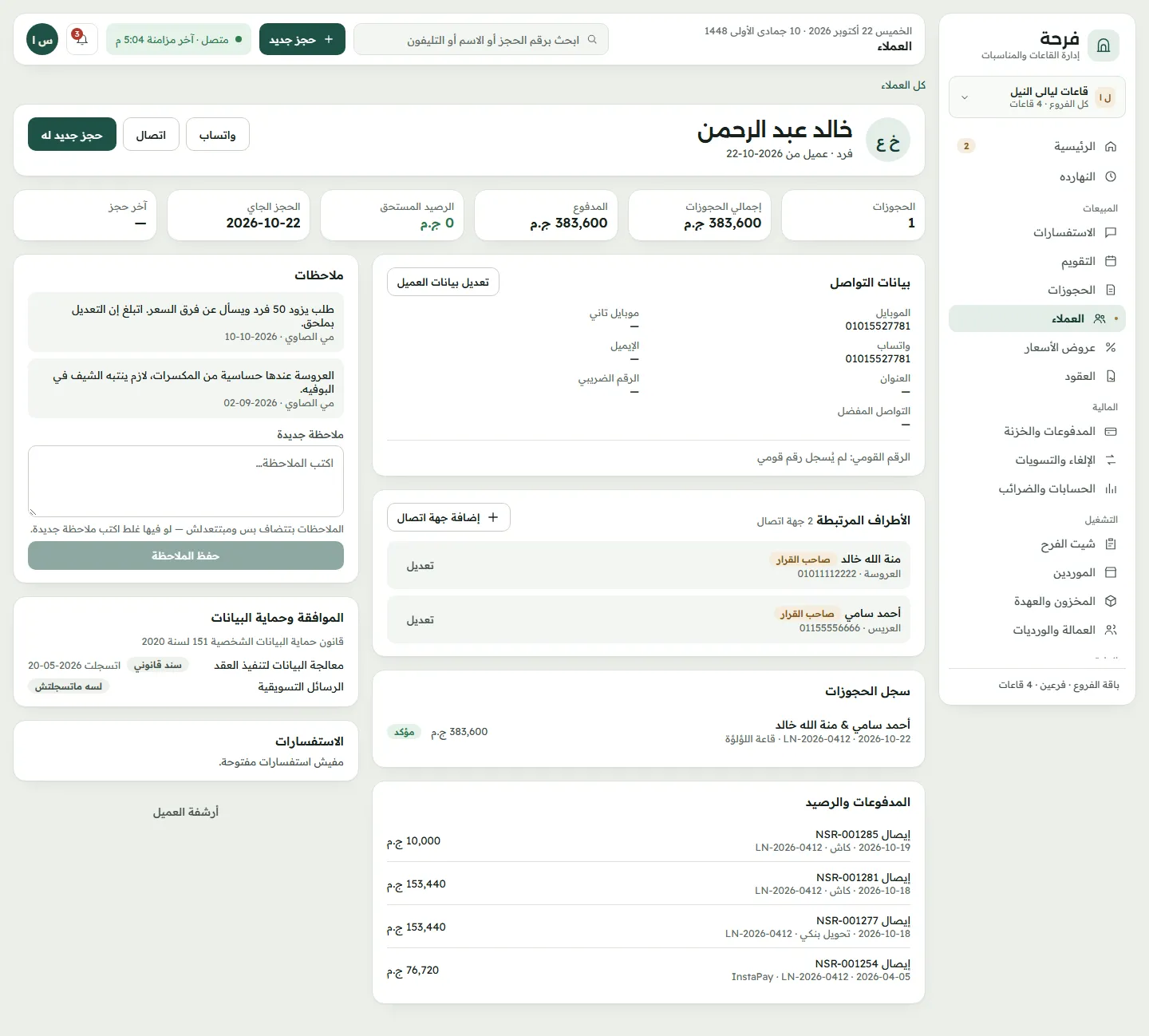
Task: Open the notifications bell icon
Action: 82,39
